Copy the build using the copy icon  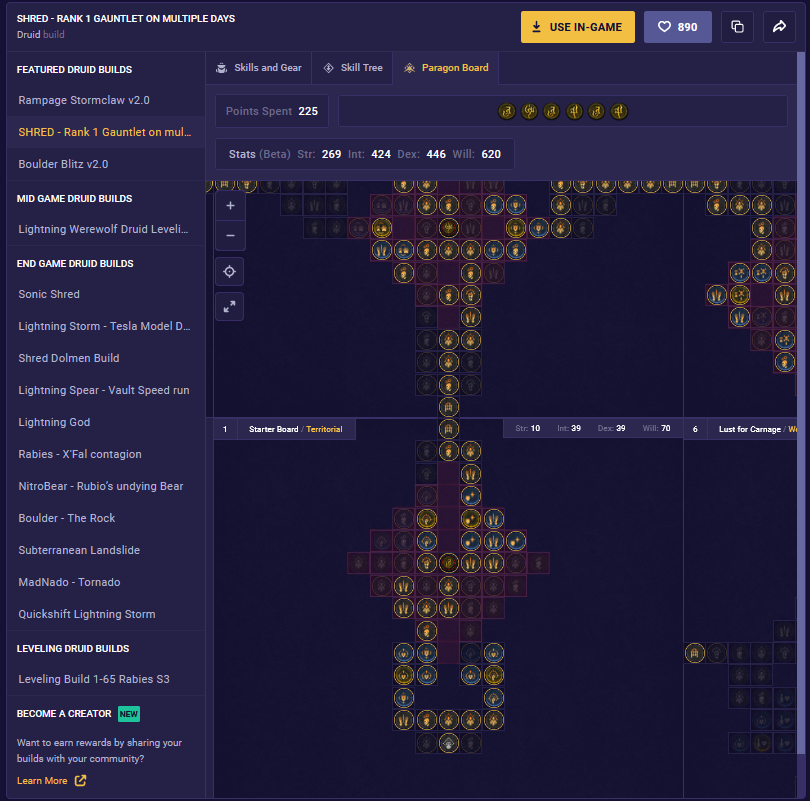tap(737, 27)
